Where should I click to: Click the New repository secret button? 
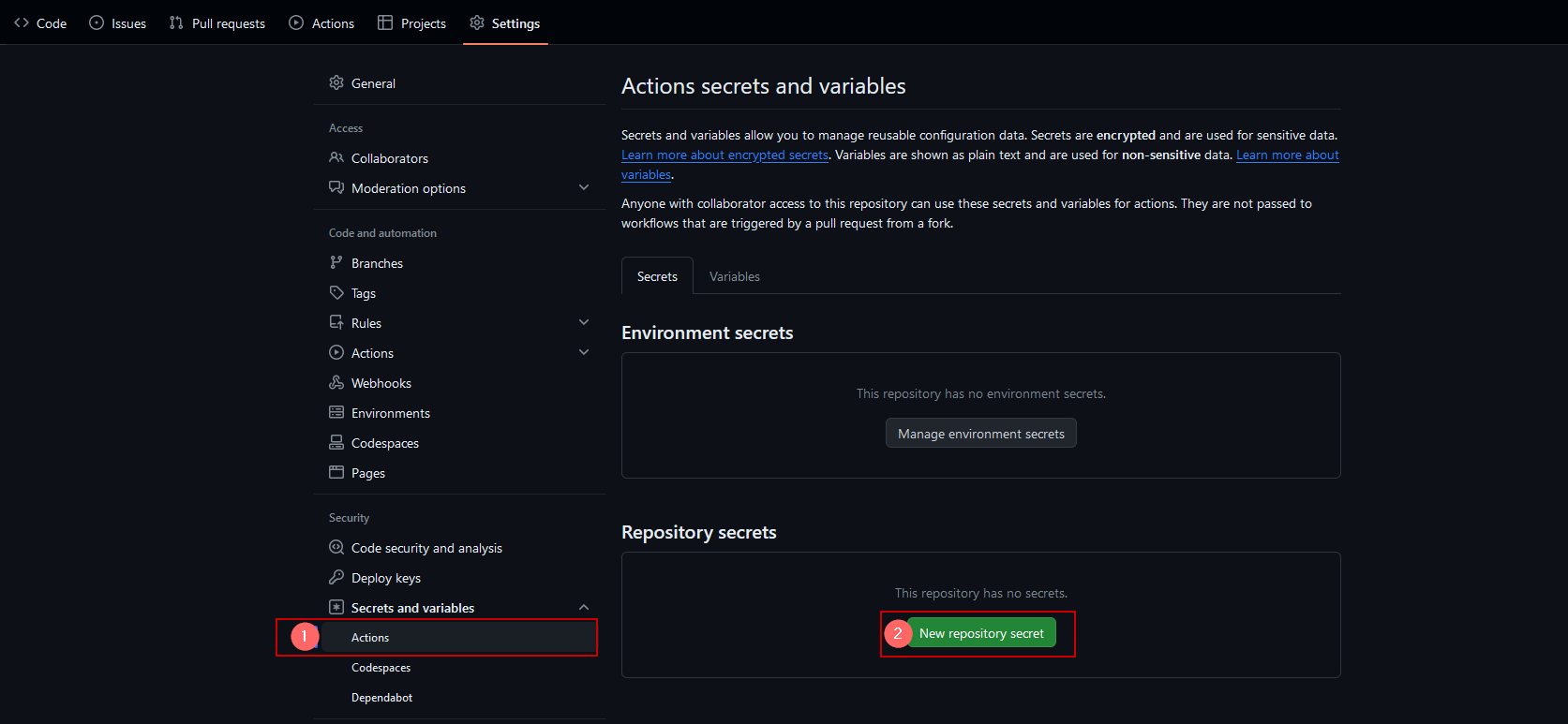coord(981,633)
